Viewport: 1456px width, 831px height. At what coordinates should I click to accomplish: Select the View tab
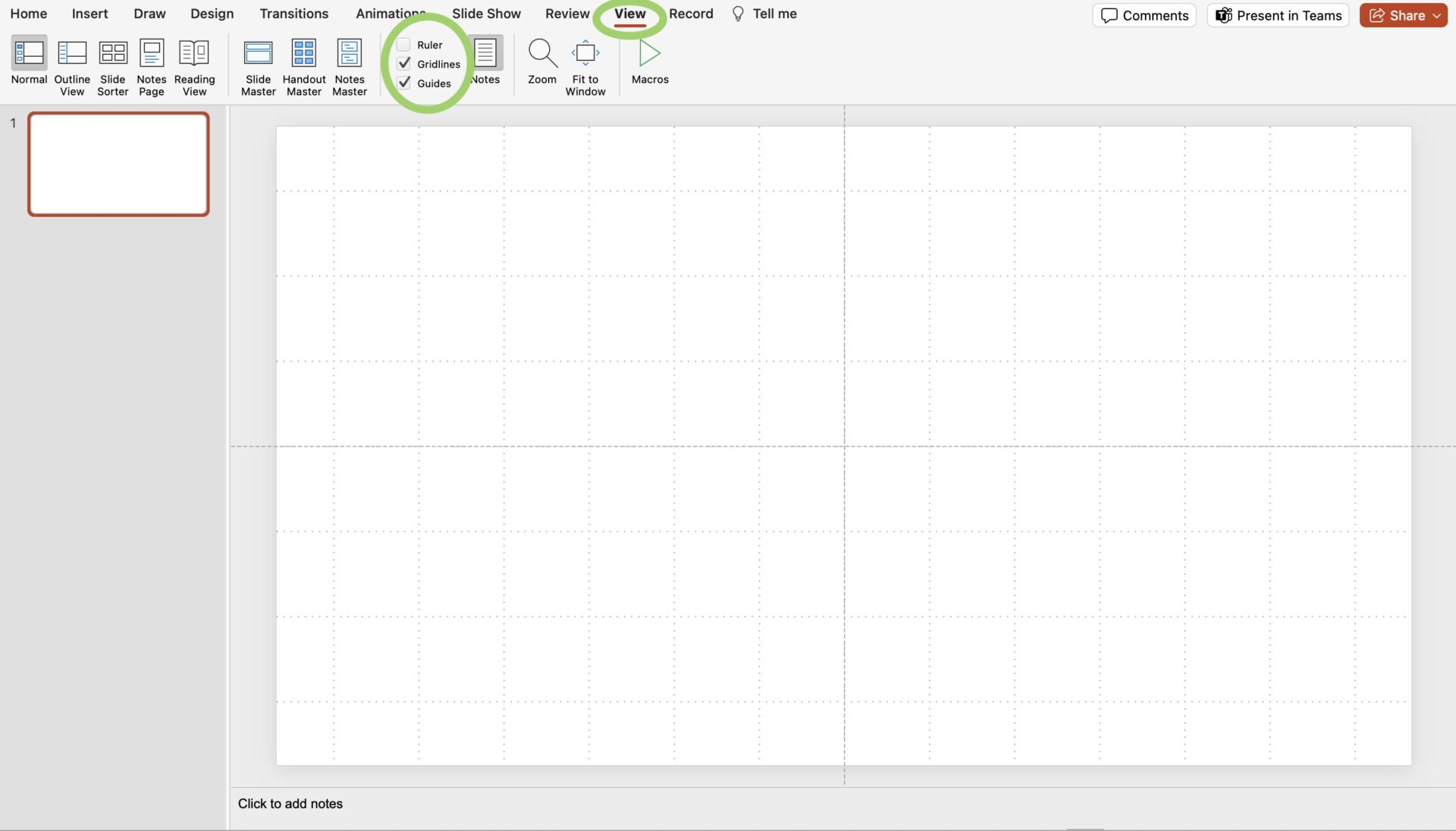point(630,14)
